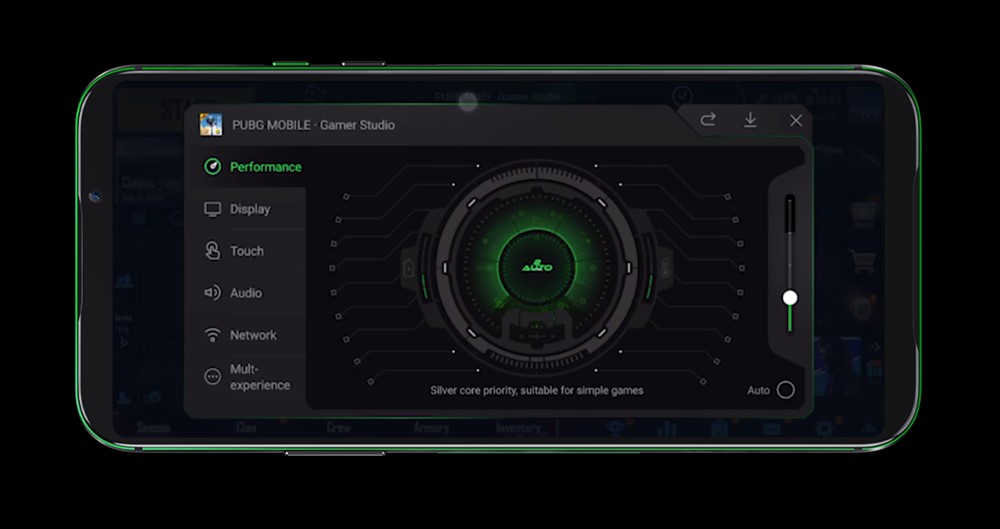The image size is (1000, 529).
Task: Close the Gamer Studio panel
Action: click(796, 120)
